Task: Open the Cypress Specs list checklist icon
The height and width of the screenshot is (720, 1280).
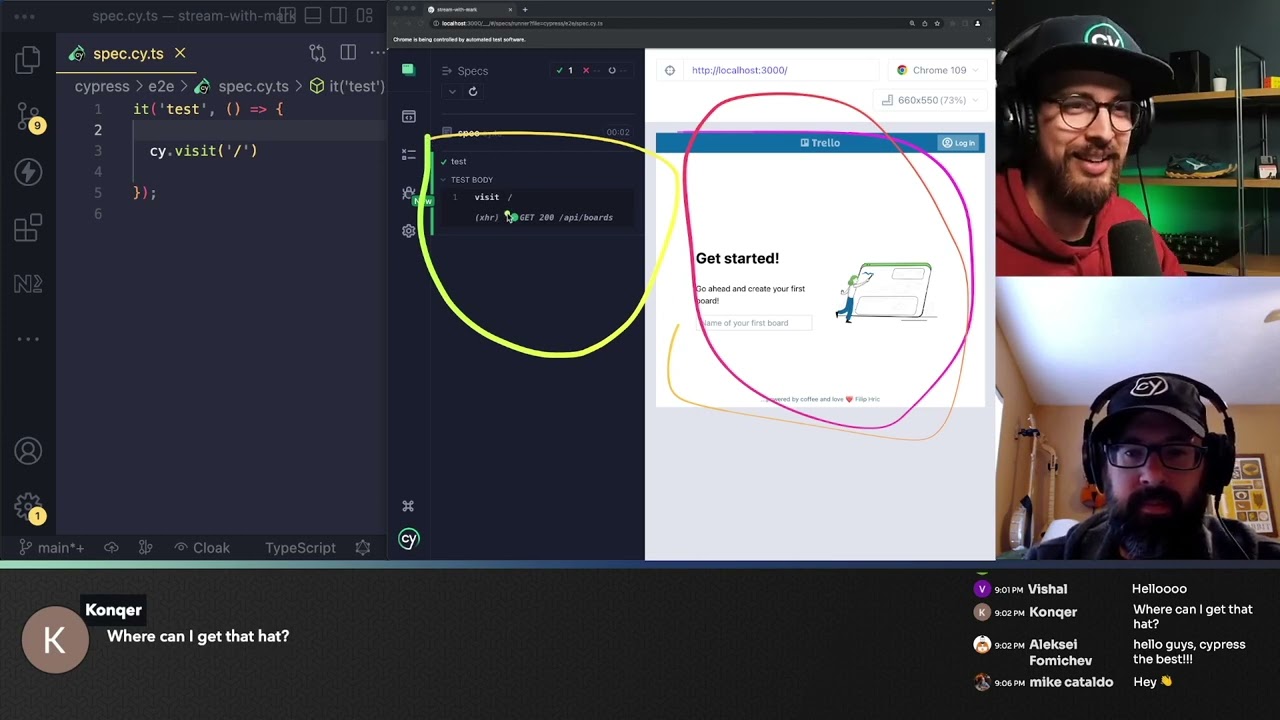Action: 408,154
